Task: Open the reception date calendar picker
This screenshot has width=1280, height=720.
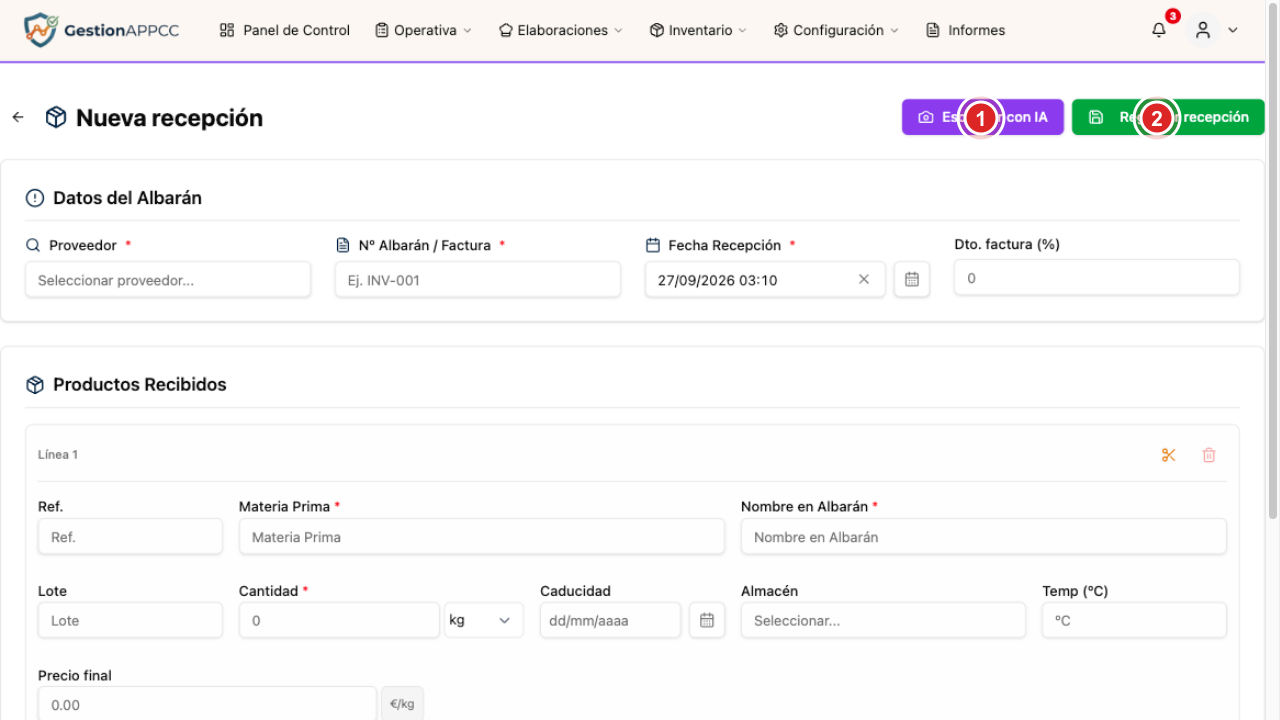Action: (912, 280)
